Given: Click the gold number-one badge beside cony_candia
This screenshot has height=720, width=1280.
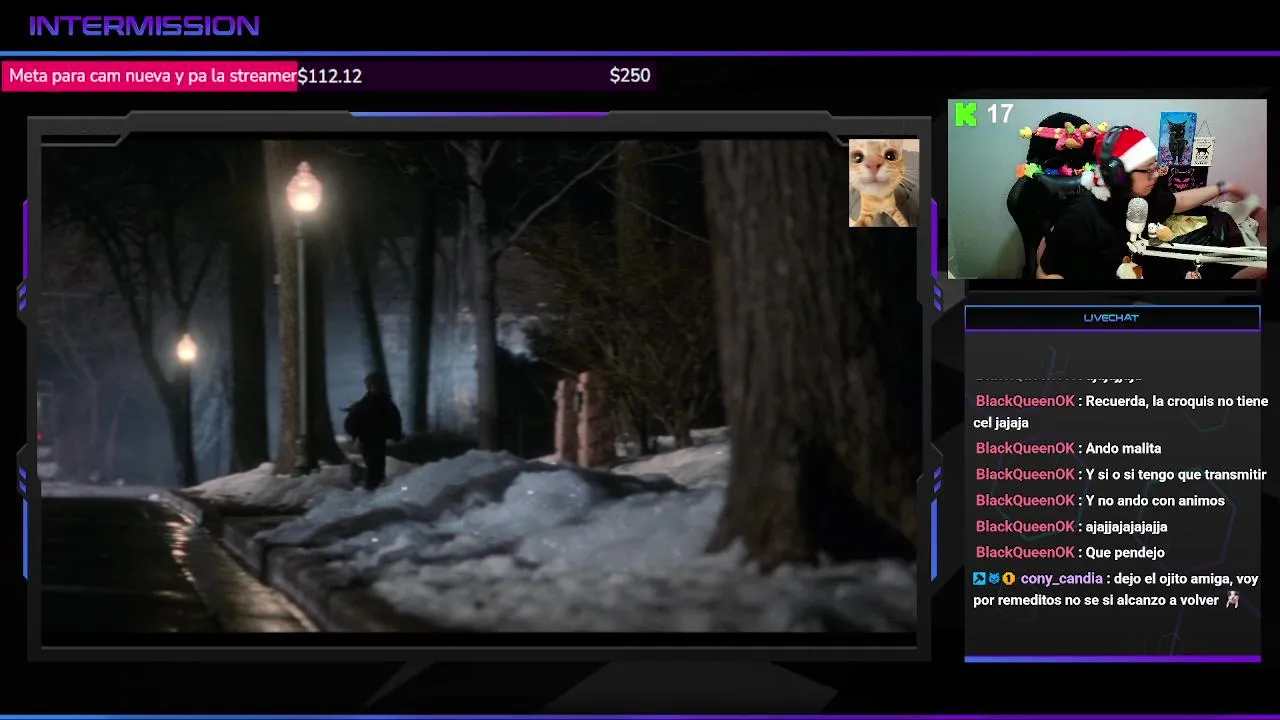Looking at the screenshot, I should point(1009,579).
